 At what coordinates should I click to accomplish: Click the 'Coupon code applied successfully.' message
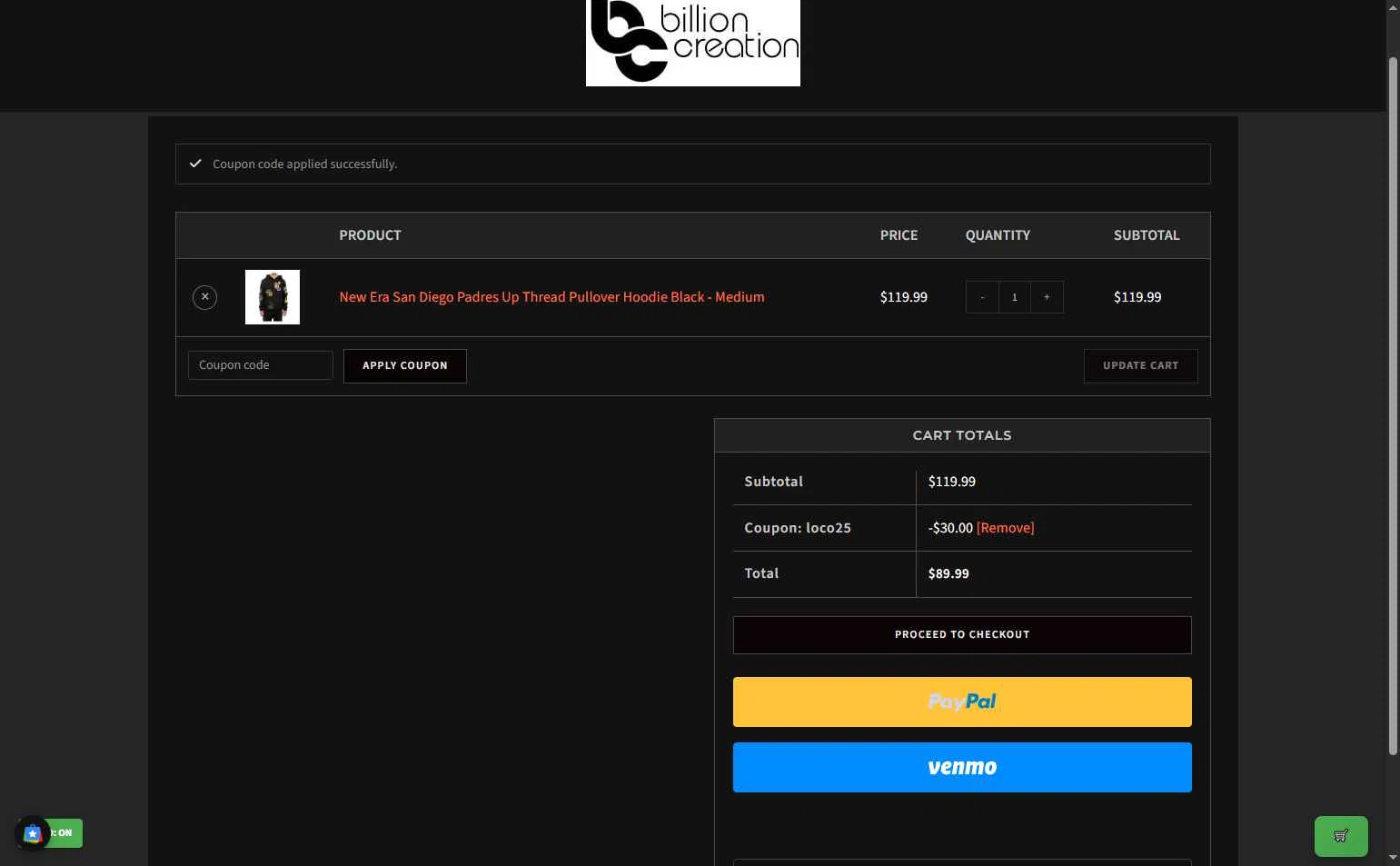(x=305, y=164)
